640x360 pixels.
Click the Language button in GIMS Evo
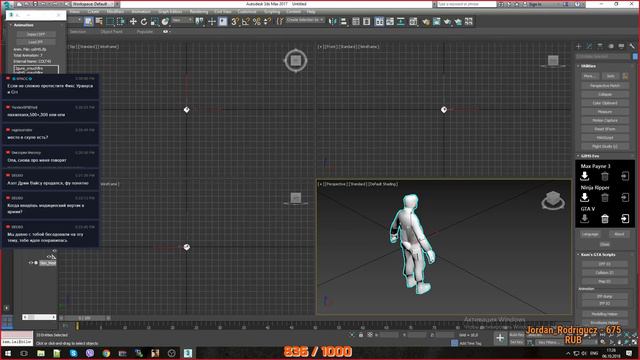[590, 234]
